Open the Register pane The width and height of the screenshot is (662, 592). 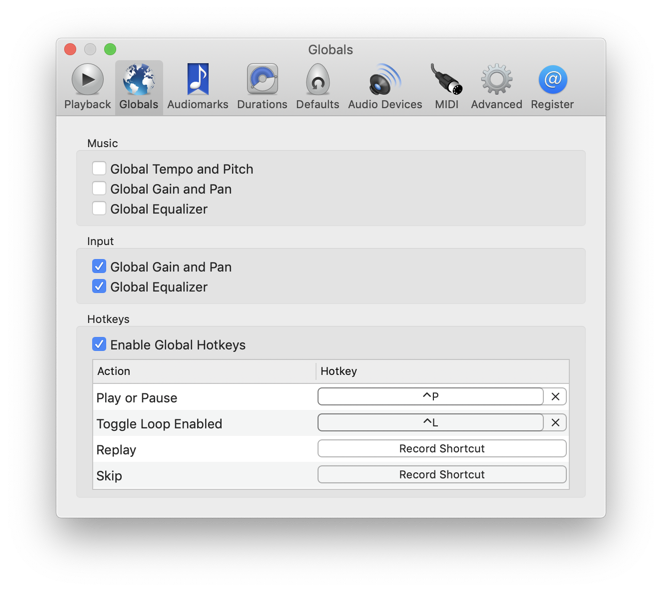552,86
